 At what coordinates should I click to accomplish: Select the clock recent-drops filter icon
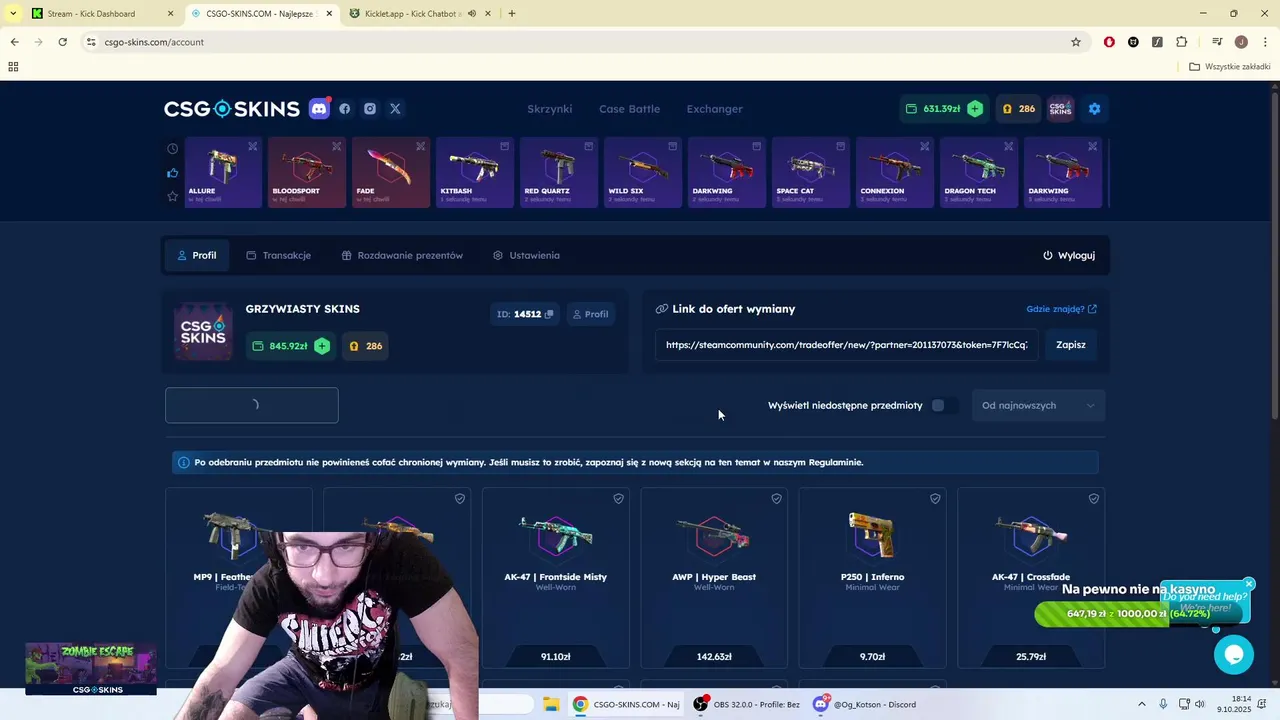pos(173,148)
